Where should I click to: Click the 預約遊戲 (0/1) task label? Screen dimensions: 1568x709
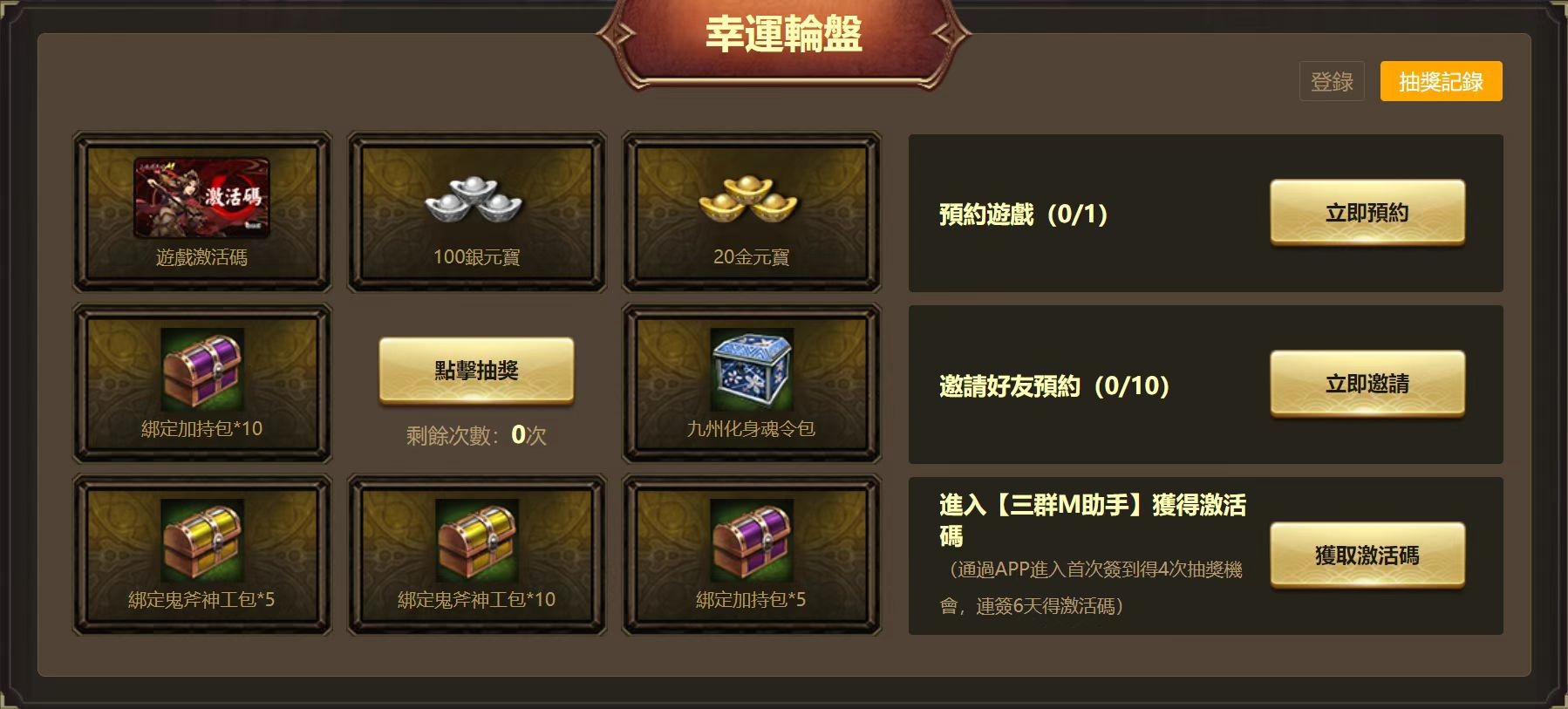(x=1024, y=215)
